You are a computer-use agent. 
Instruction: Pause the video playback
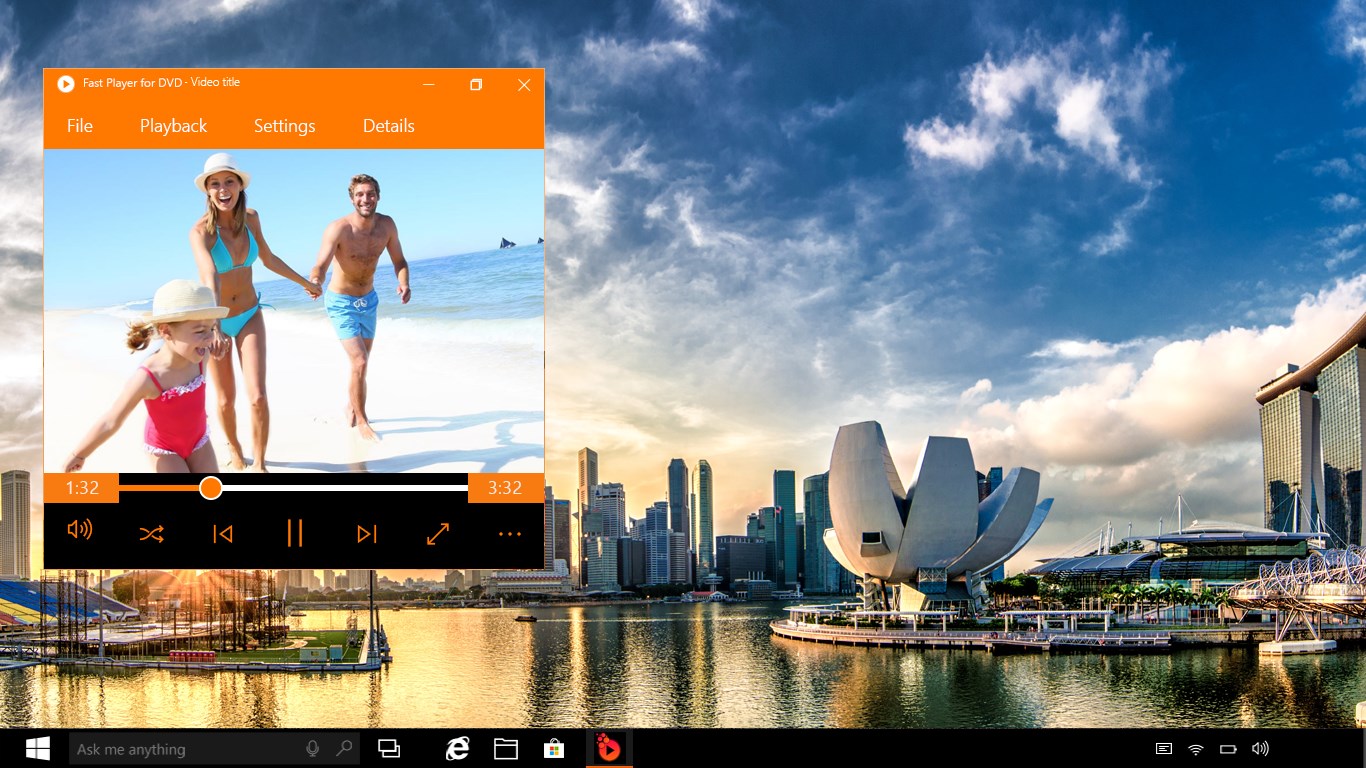(295, 533)
